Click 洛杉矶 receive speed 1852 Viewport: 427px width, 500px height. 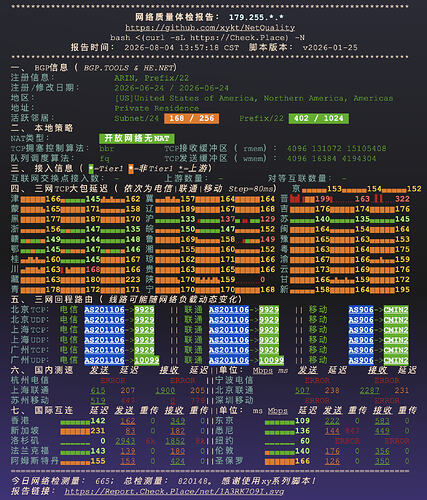[175, 441]
